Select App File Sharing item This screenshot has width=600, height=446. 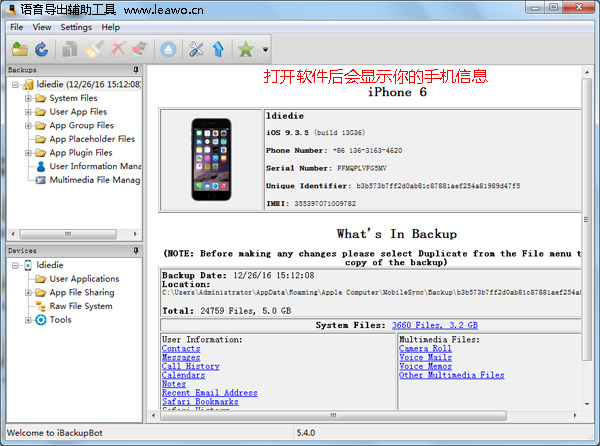[x=82, y=292]
